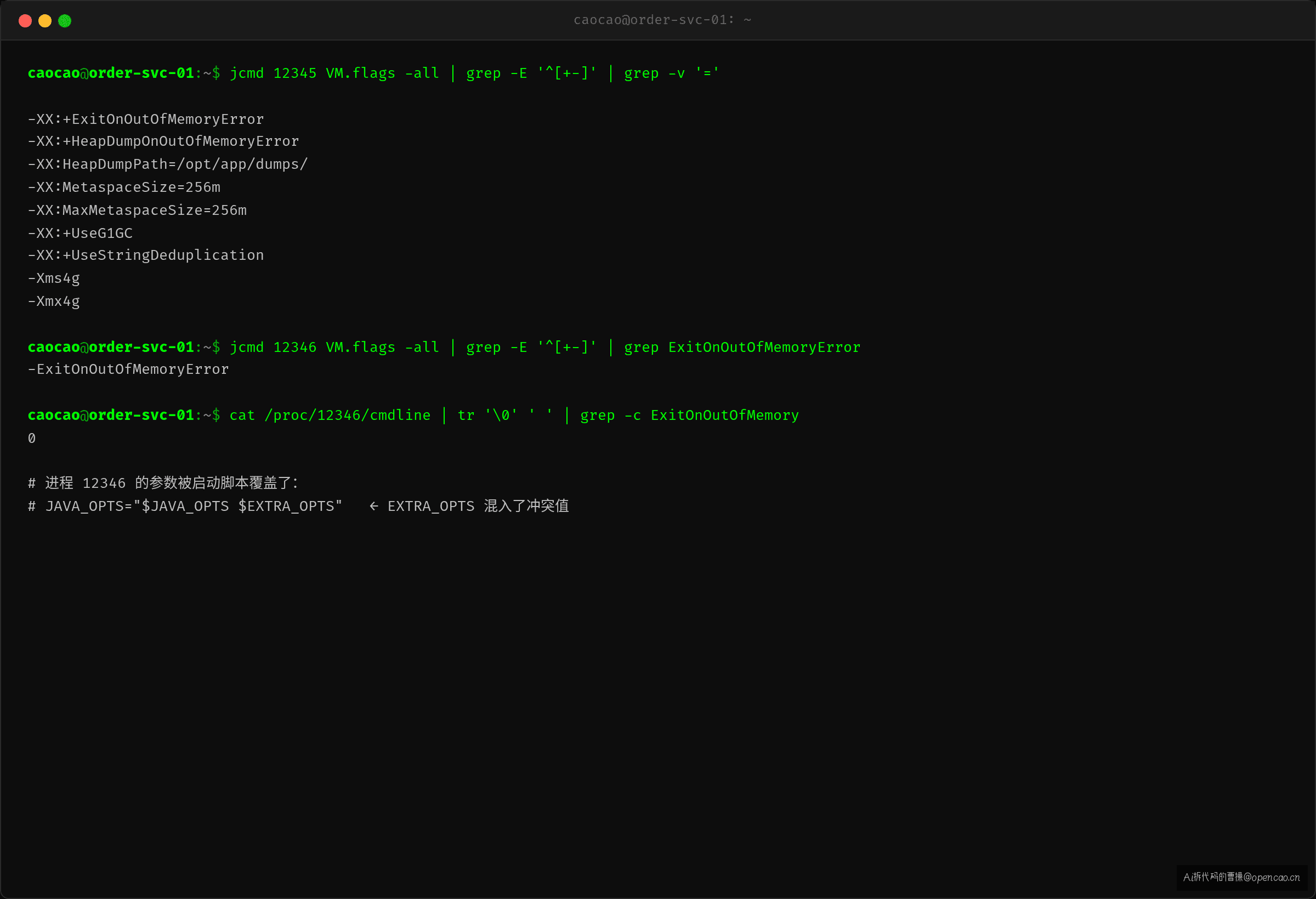Click the red close window button
The image size is (1316, 899).
[25, 21]
